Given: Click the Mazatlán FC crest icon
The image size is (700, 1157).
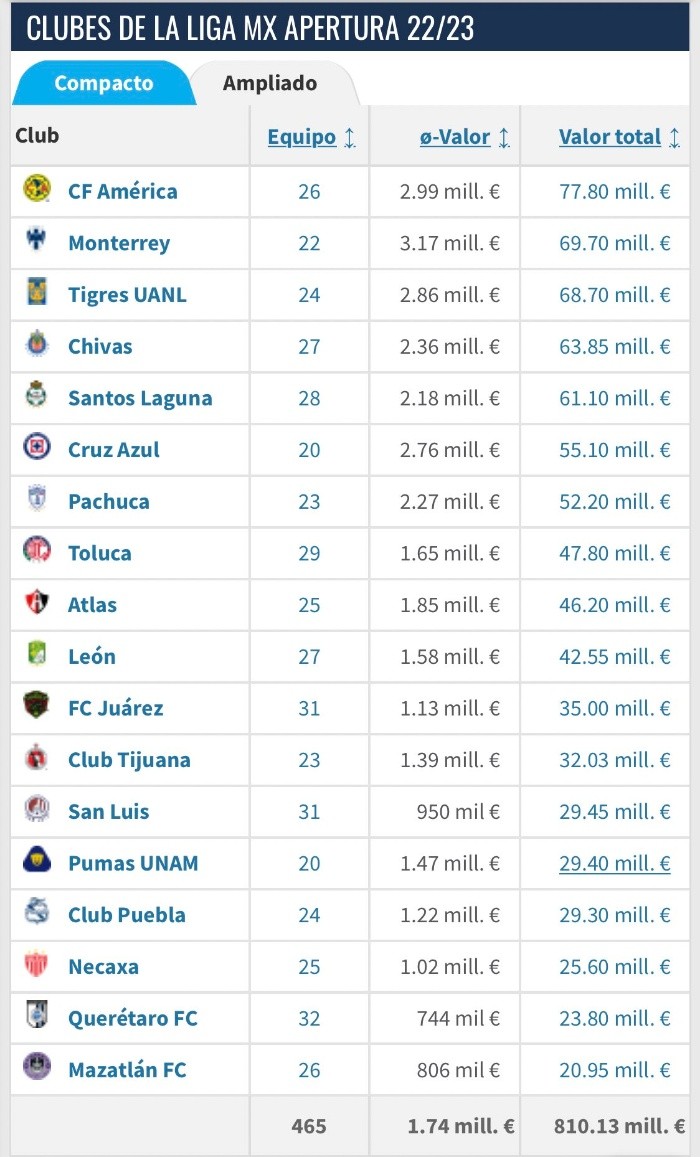Looking at the screenshot, I should click(x=37, y=1068).
